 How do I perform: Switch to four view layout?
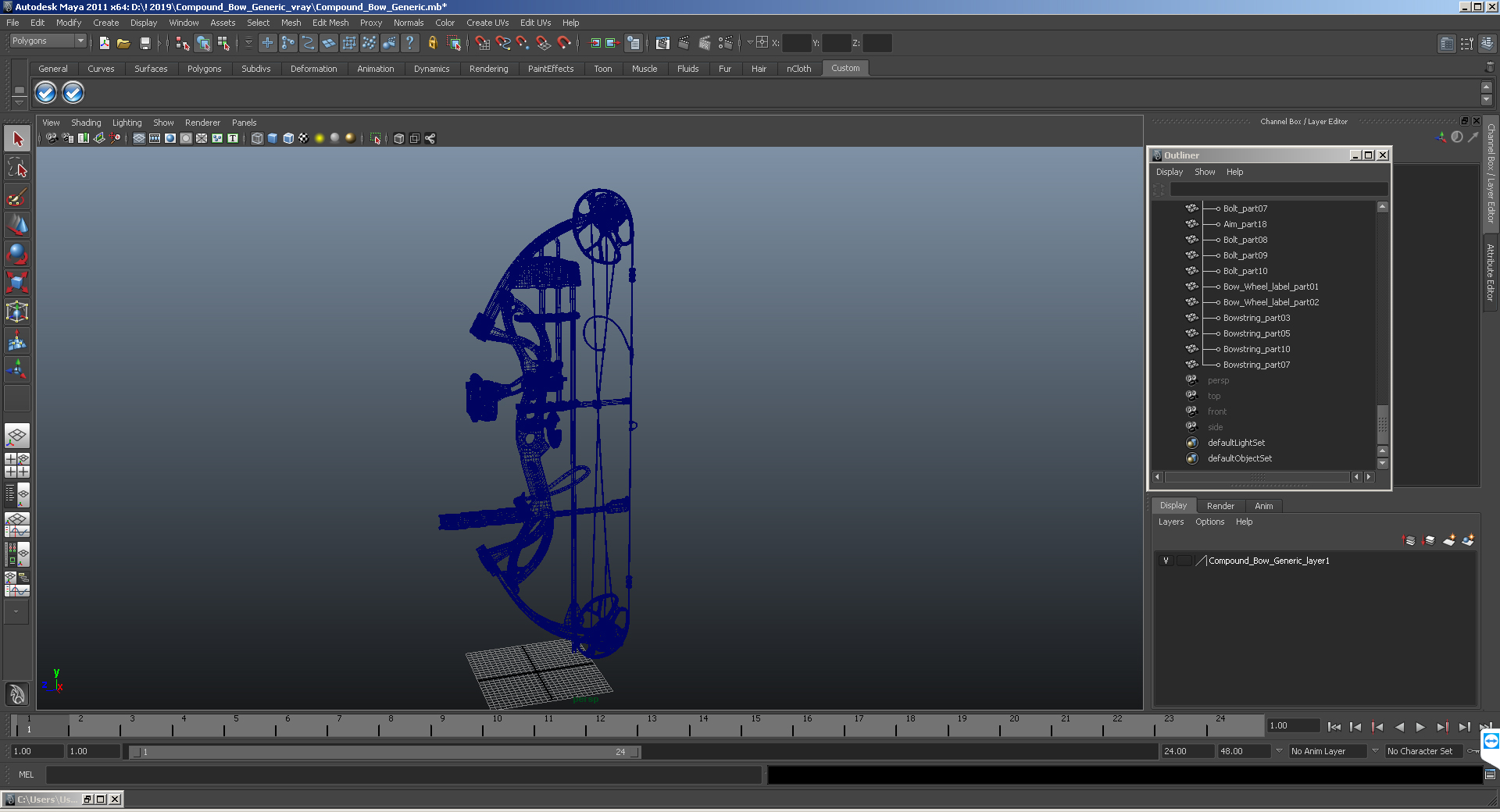(17, 465)
